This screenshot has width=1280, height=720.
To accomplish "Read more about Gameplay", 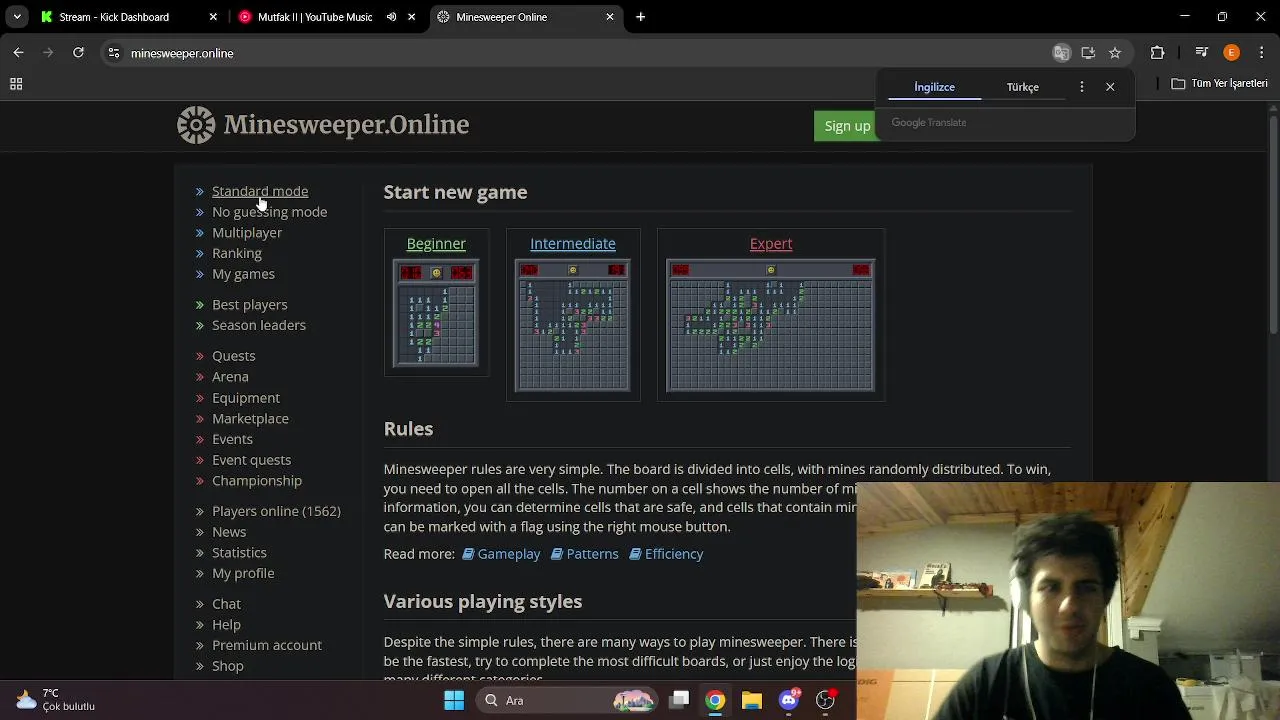I will [x=501, y=554].
